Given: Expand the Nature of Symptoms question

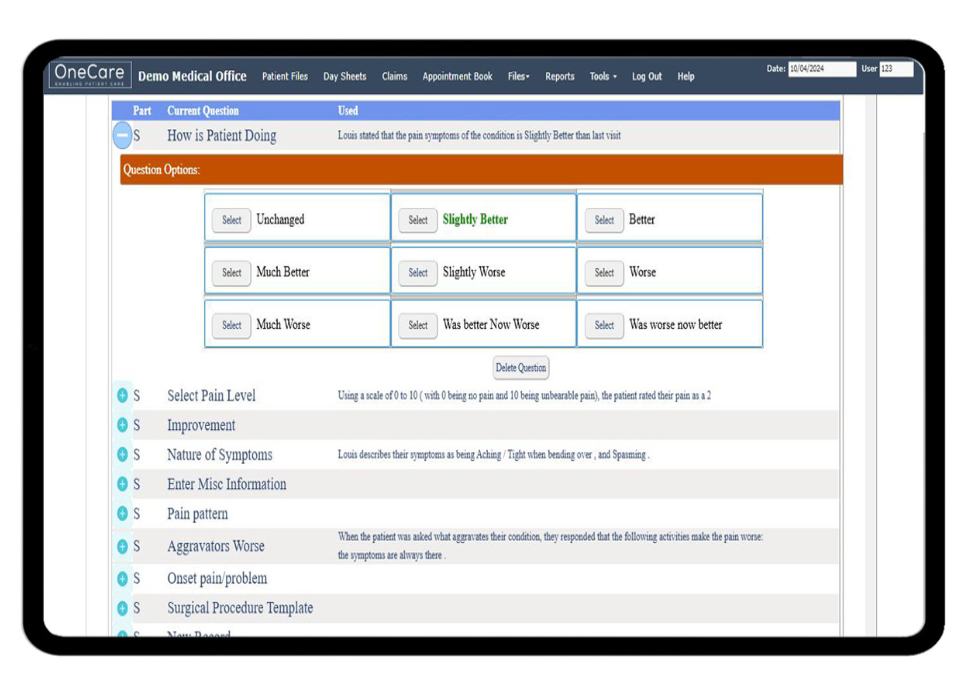Looking at the screenshot, I should click(x=122, y=454).
